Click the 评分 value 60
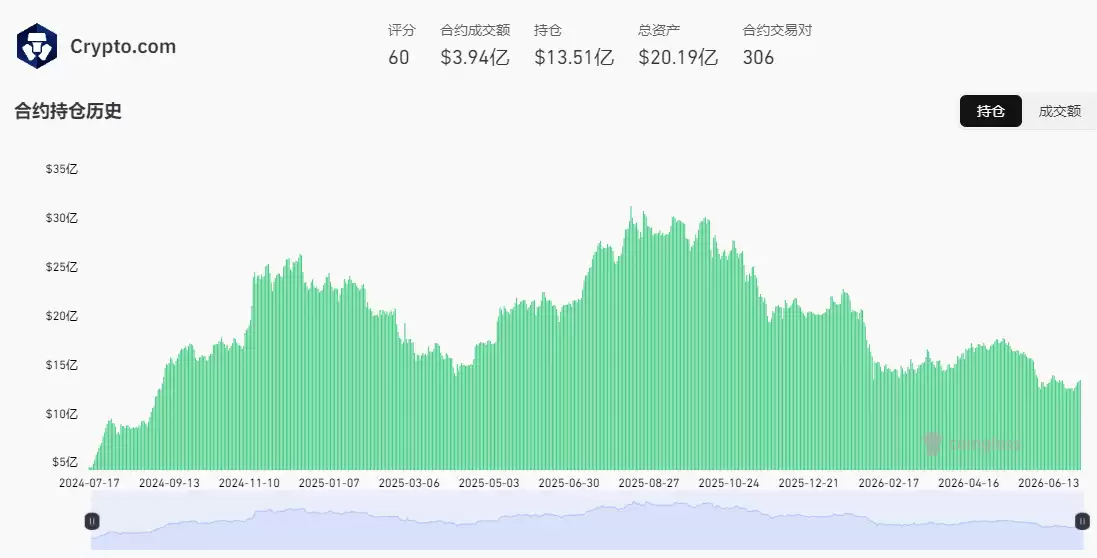The image size is (1097, 558). point(399,57)
